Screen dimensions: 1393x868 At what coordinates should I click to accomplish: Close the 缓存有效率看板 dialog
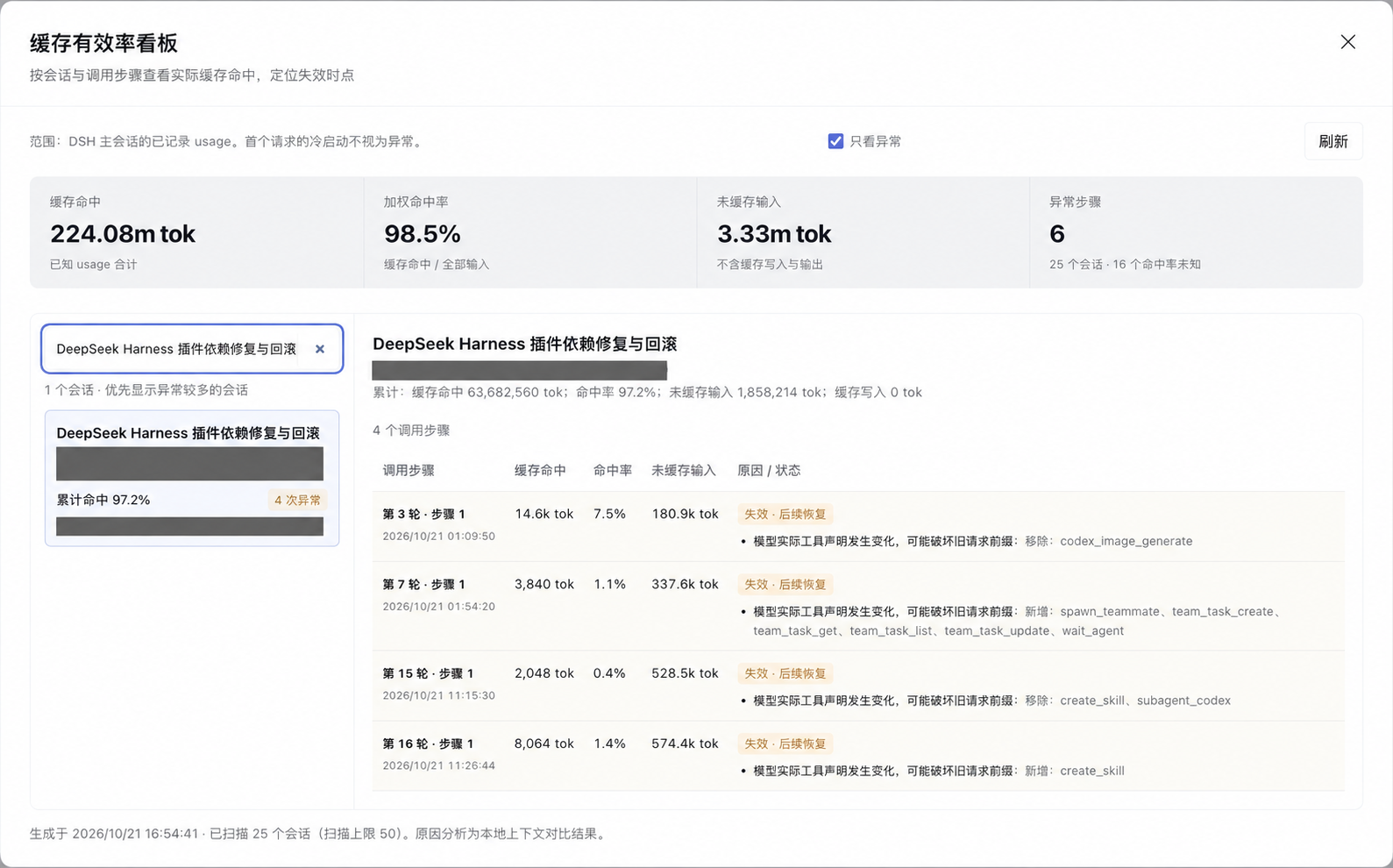(1347, 42)
